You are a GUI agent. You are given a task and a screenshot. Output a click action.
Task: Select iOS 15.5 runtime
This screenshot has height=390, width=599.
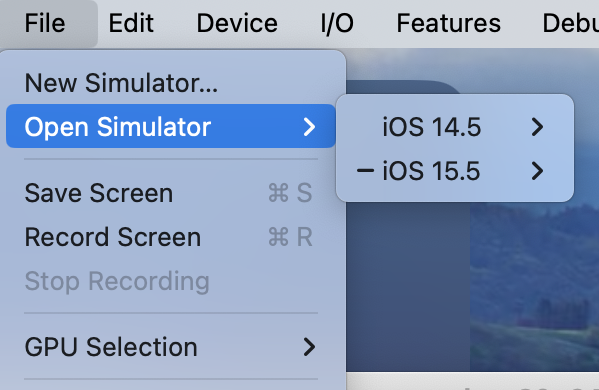click(x=455, y=170)
